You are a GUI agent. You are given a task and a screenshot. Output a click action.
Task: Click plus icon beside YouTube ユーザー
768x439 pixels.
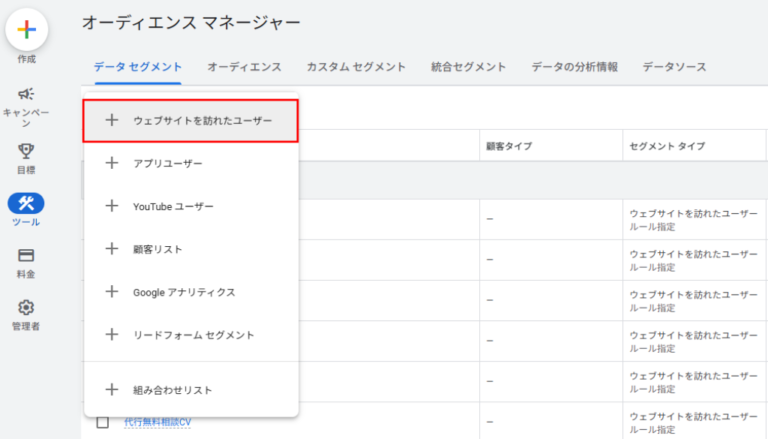[112, 206]
